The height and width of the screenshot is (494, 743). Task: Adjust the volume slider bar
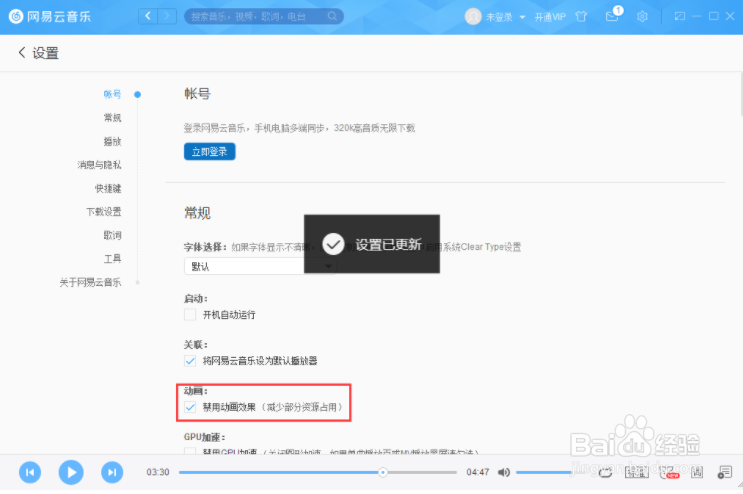pyautogui.click(x=544, y=472)
